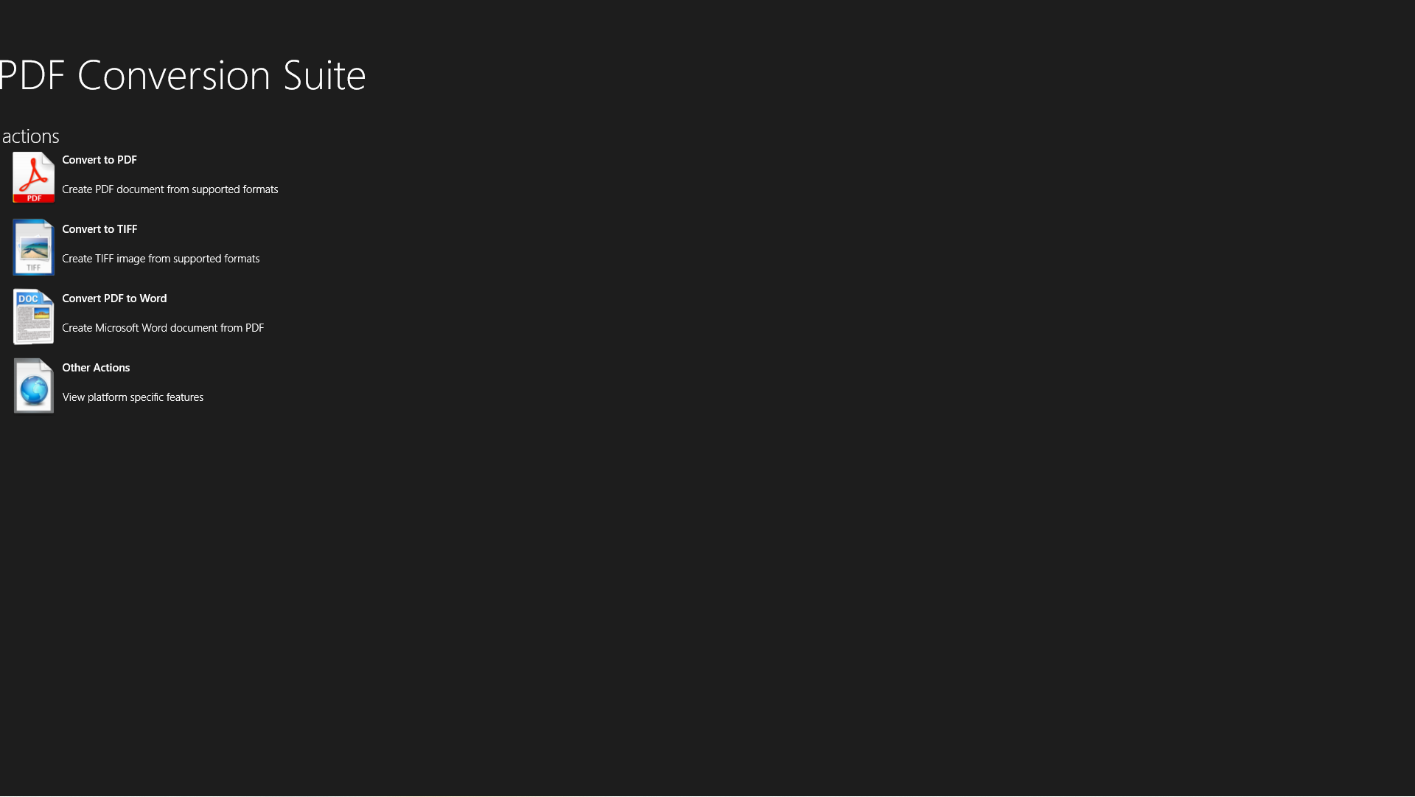
Task: Click the blue DOC badge on Word icon
Action: (x=29, y=298)
